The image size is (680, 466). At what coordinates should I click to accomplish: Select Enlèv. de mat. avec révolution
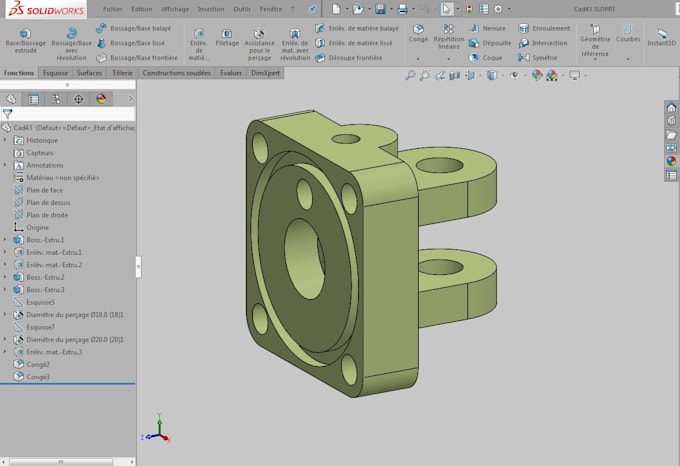(295, 44)
